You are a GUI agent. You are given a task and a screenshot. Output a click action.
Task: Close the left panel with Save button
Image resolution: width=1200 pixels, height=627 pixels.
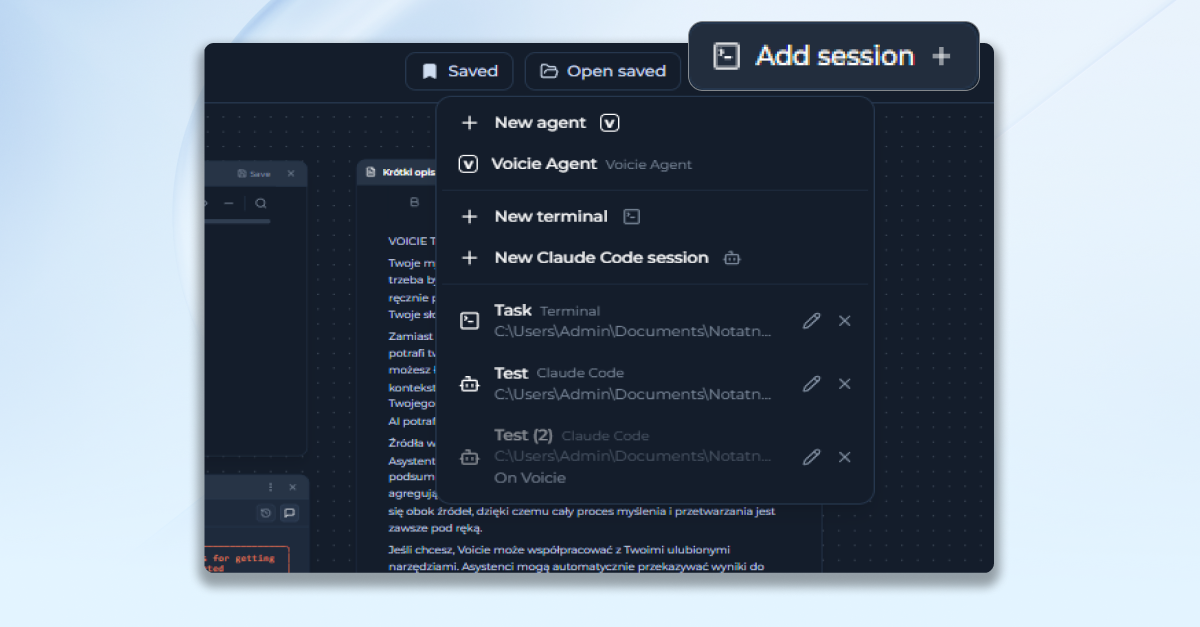tap(291, 174)
